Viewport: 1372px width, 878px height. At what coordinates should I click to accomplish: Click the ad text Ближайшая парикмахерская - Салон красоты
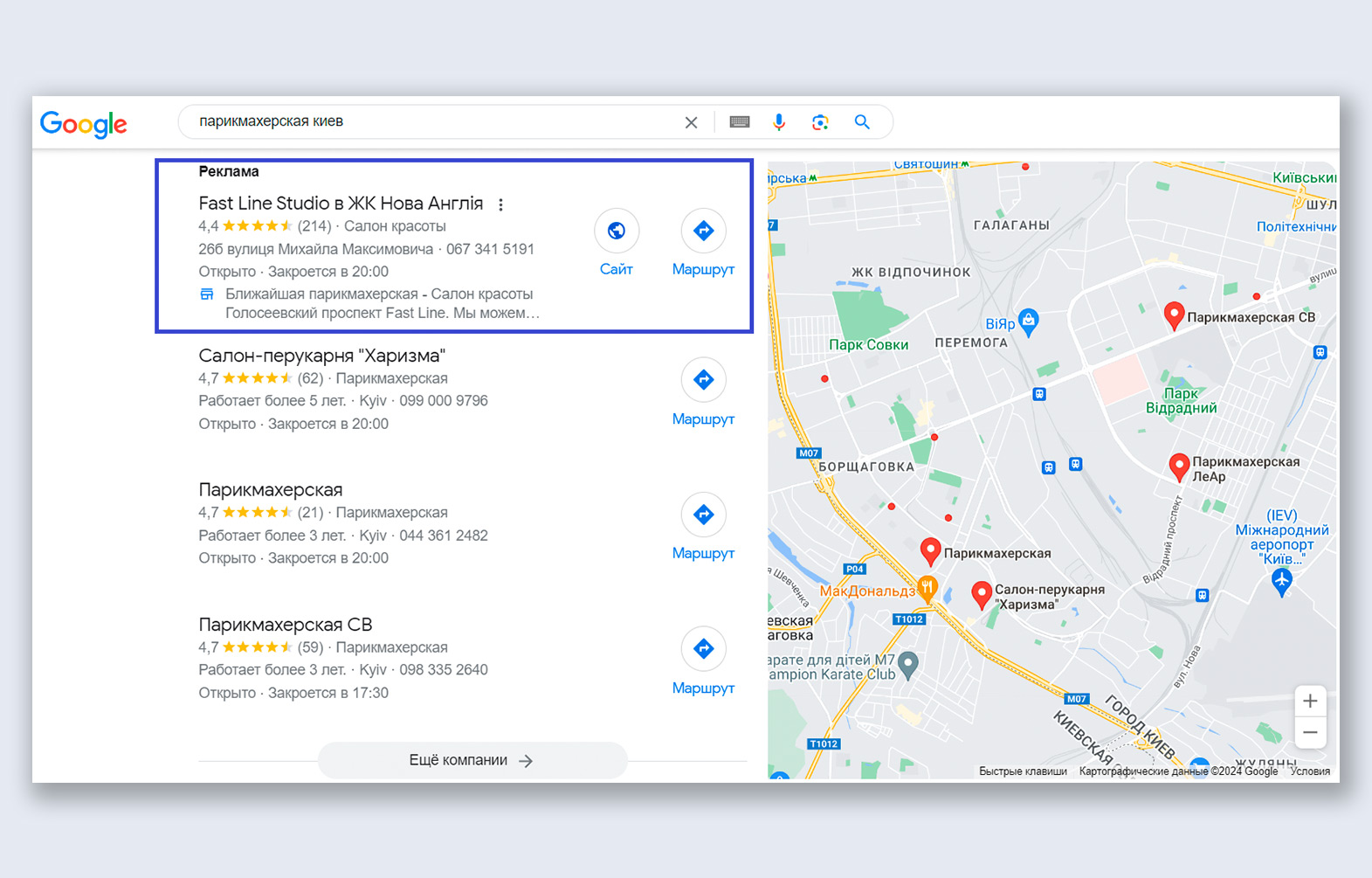pyautogui.click(x=379, y=294)
